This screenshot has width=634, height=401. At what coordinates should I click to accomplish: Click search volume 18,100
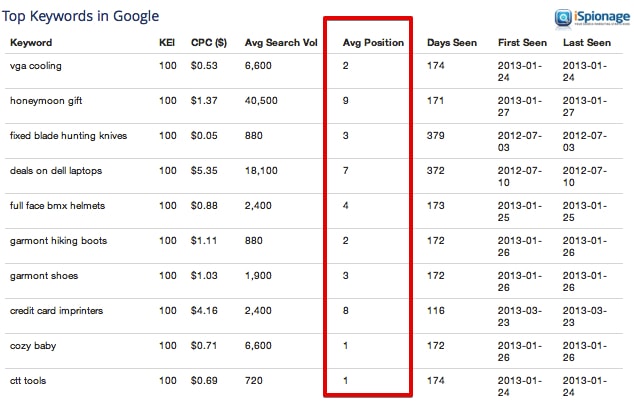point(261,171)
